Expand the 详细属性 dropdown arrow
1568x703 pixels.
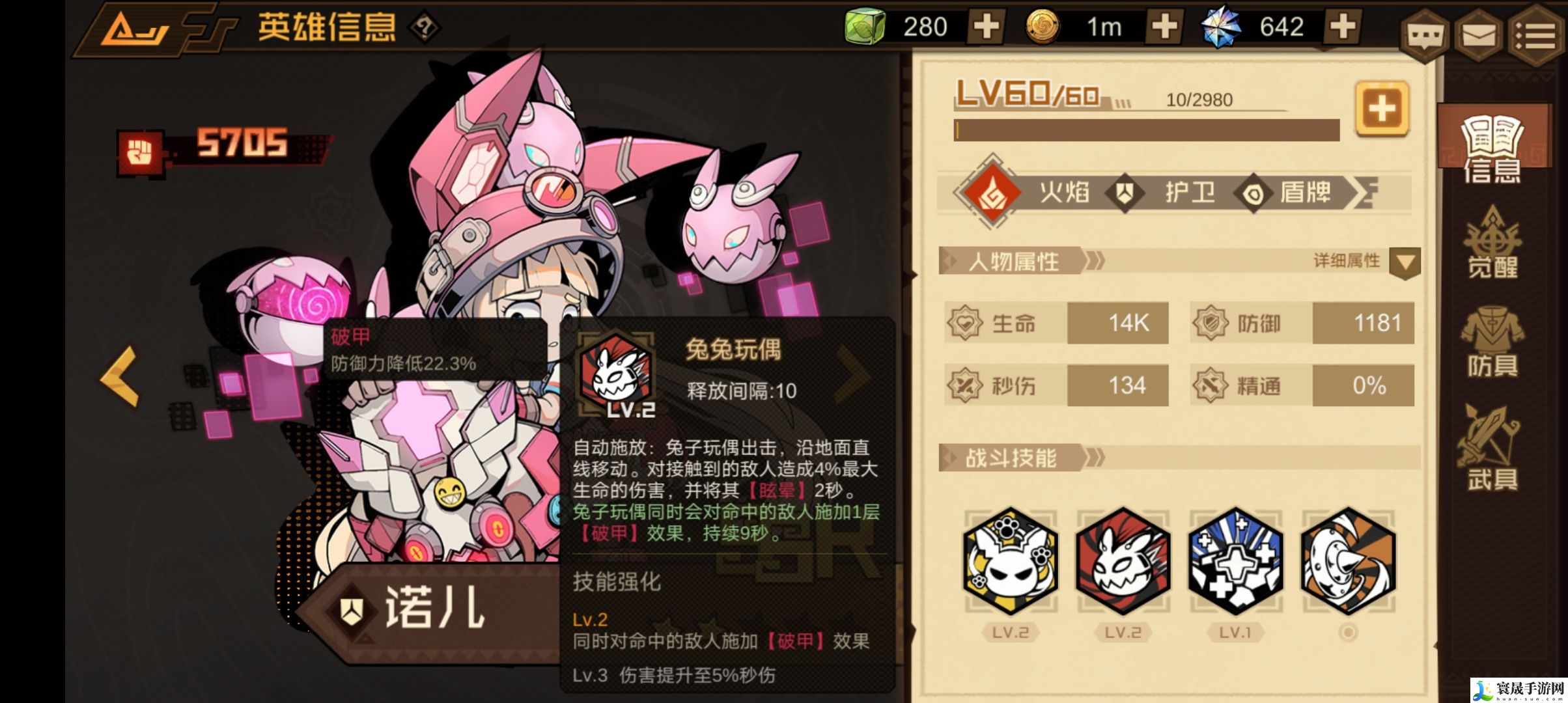tap(1405, 263)
